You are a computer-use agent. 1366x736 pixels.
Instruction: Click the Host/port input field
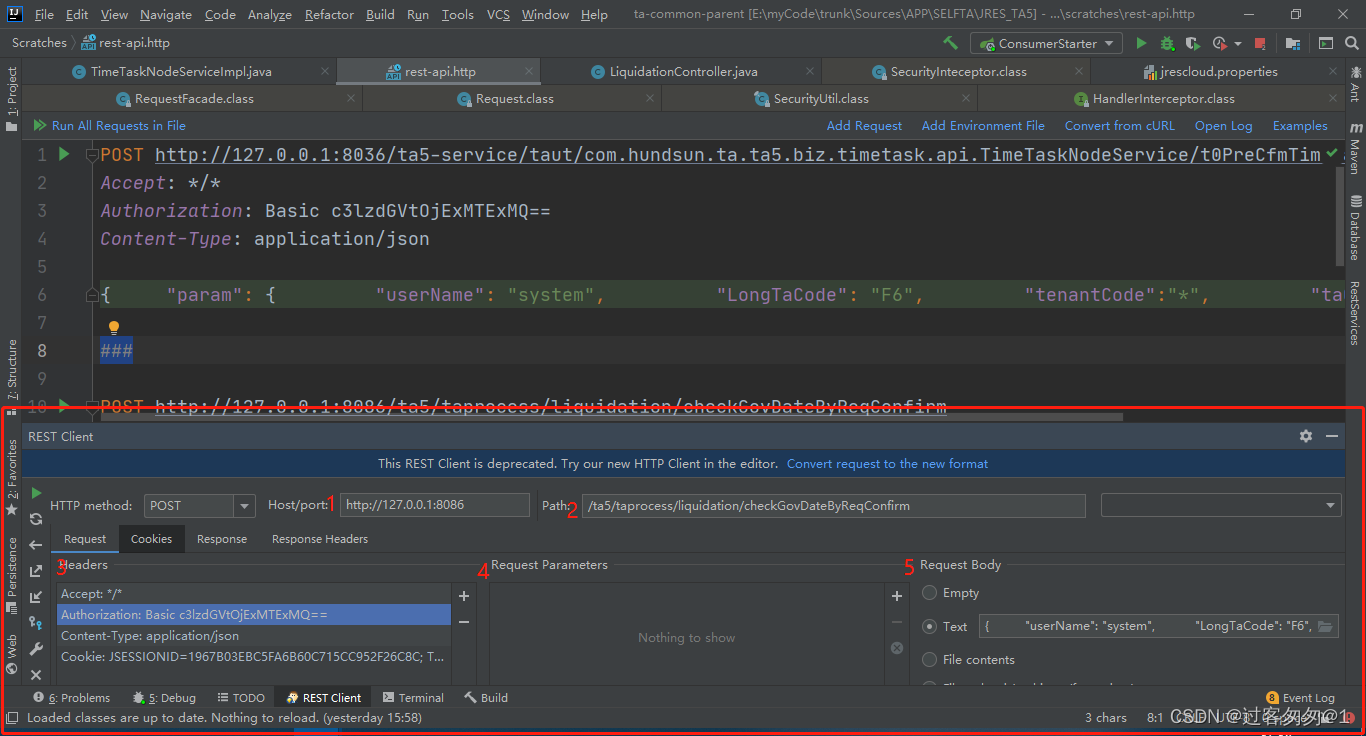tap(434, 505)
